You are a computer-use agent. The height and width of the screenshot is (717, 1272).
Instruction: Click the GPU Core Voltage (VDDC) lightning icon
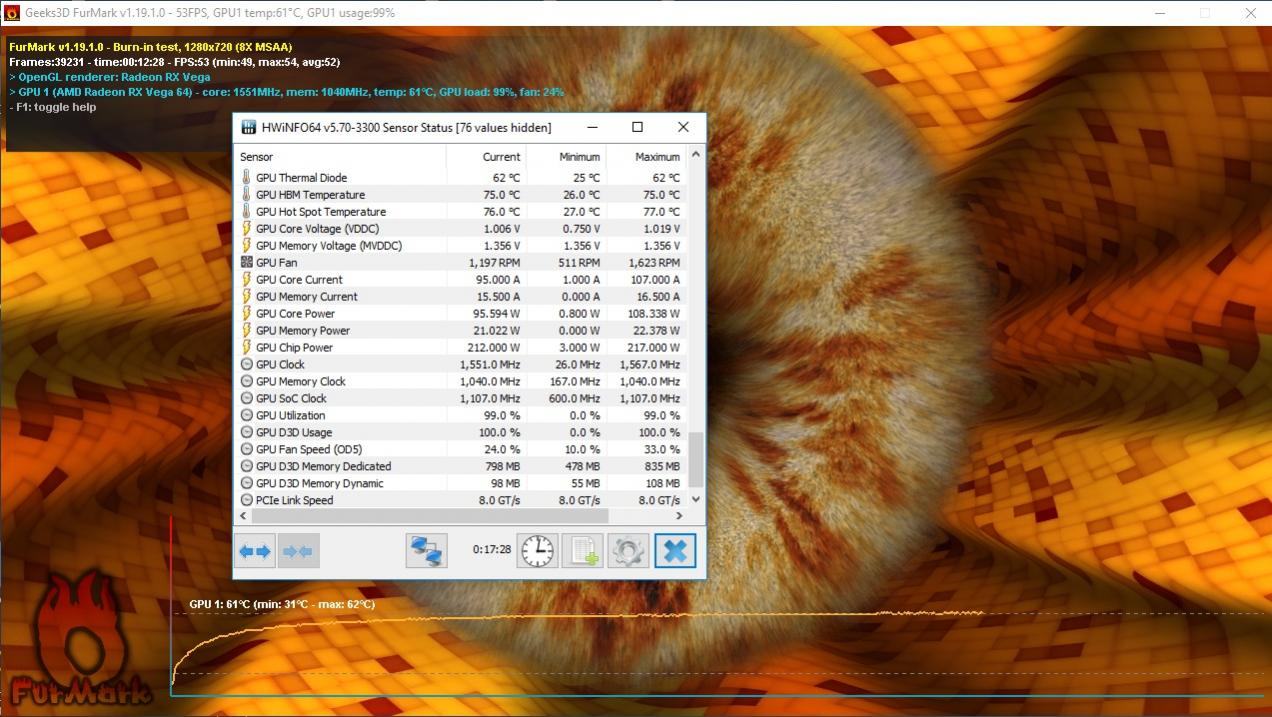pyautogui.click(x=246, y=228)
